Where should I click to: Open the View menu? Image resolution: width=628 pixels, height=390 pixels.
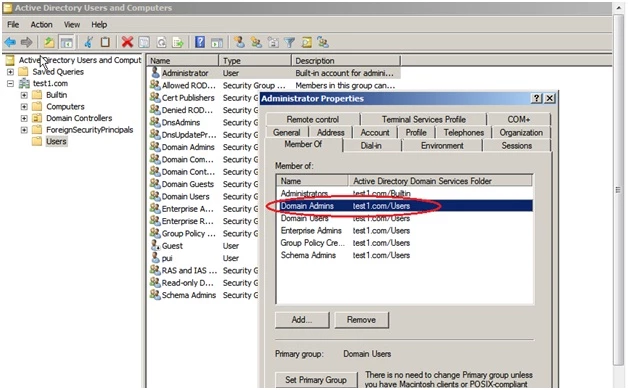[72, 24]
